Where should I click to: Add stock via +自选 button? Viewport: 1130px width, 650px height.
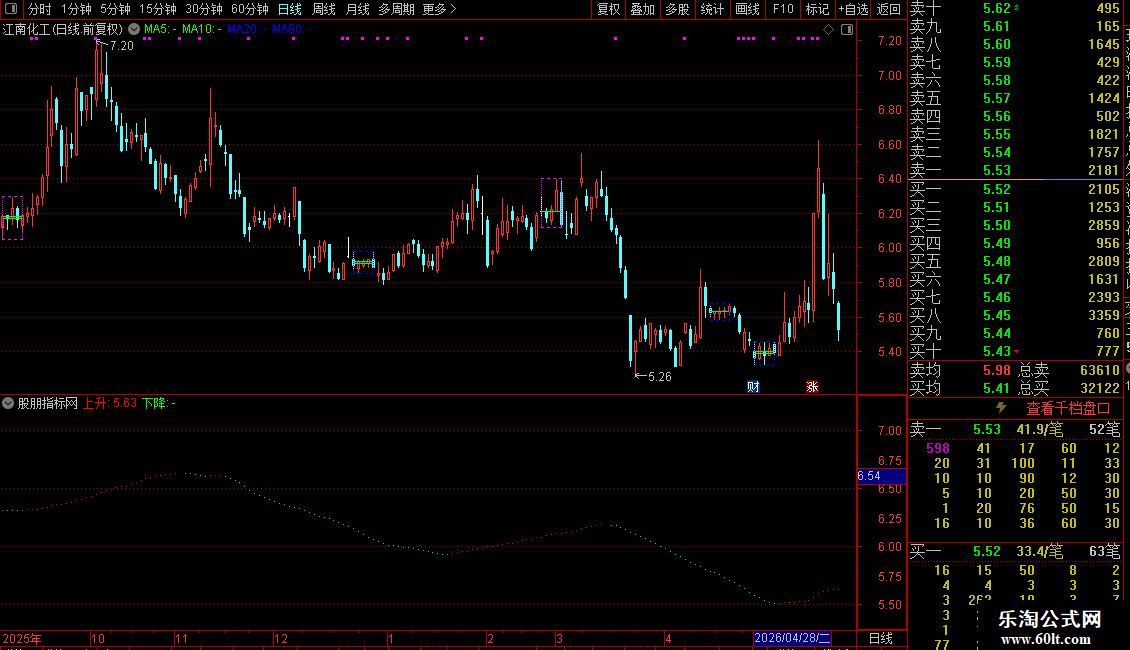(853, 9)
